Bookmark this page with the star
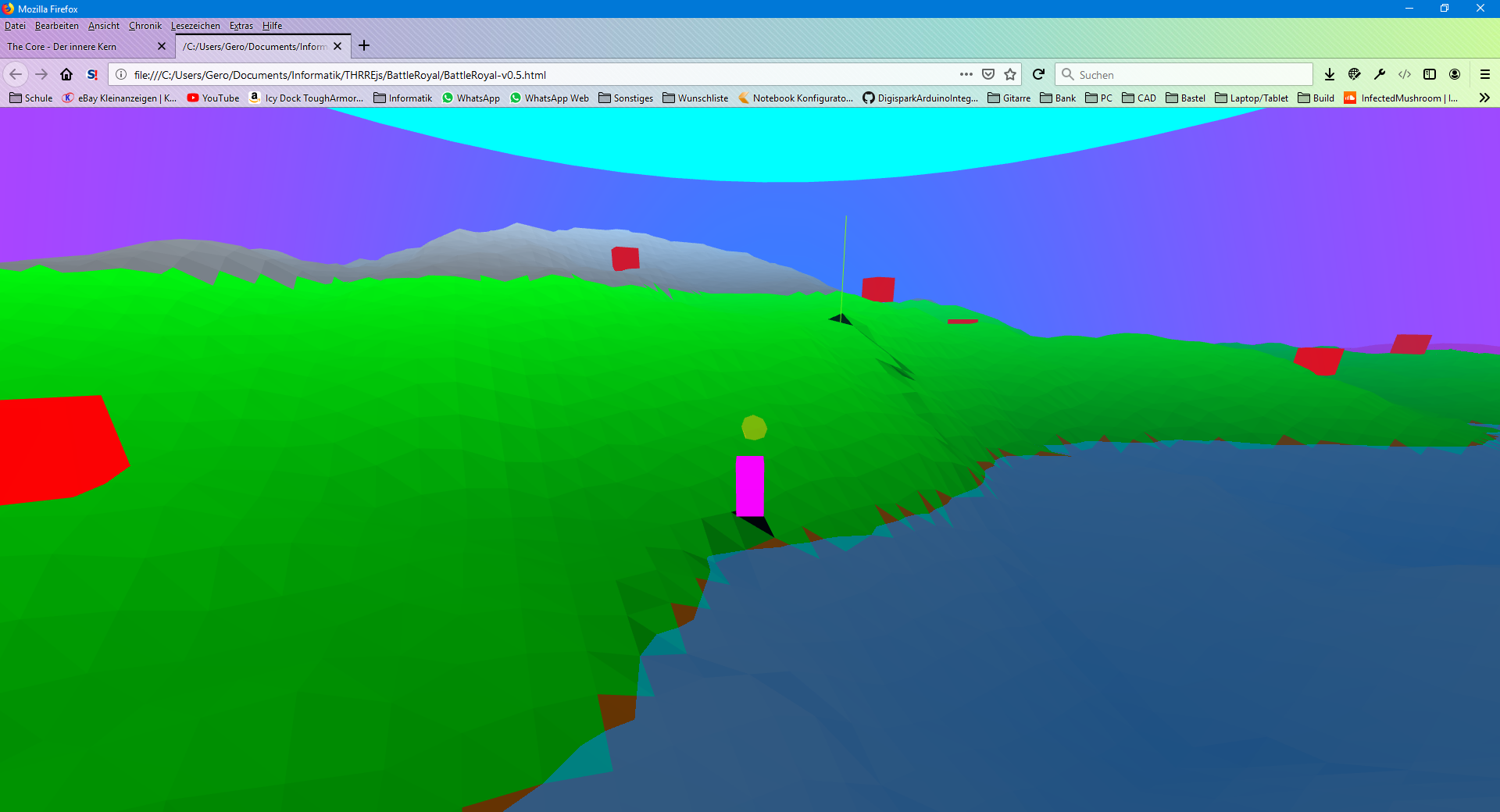The image size is (1500, 812). tap(1010, 74)
